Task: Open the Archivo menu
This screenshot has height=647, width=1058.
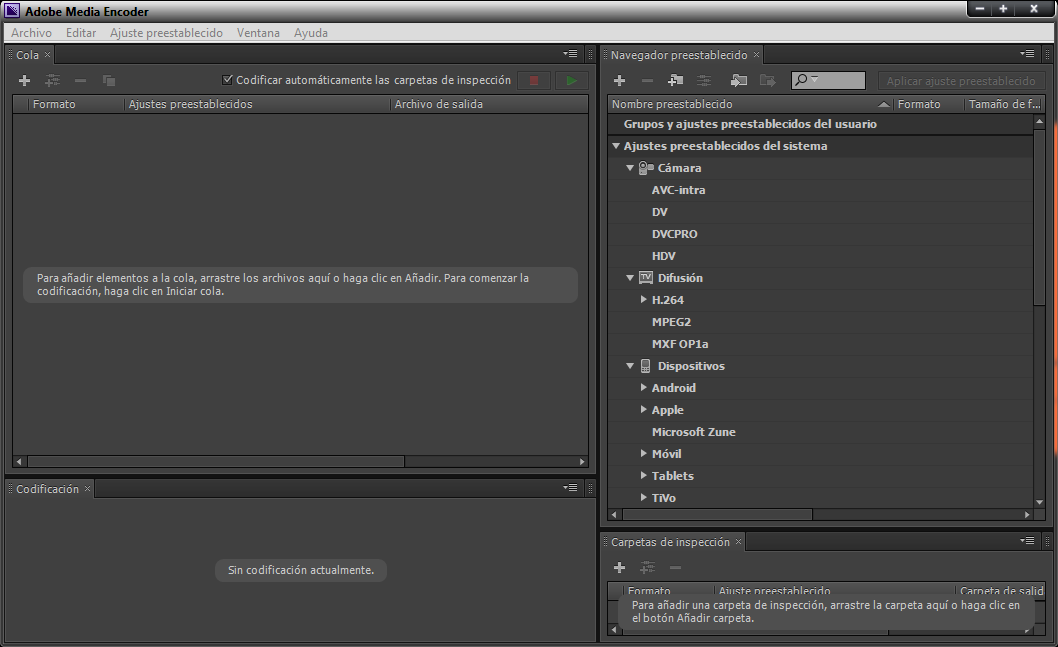Action: pos(31,32)
